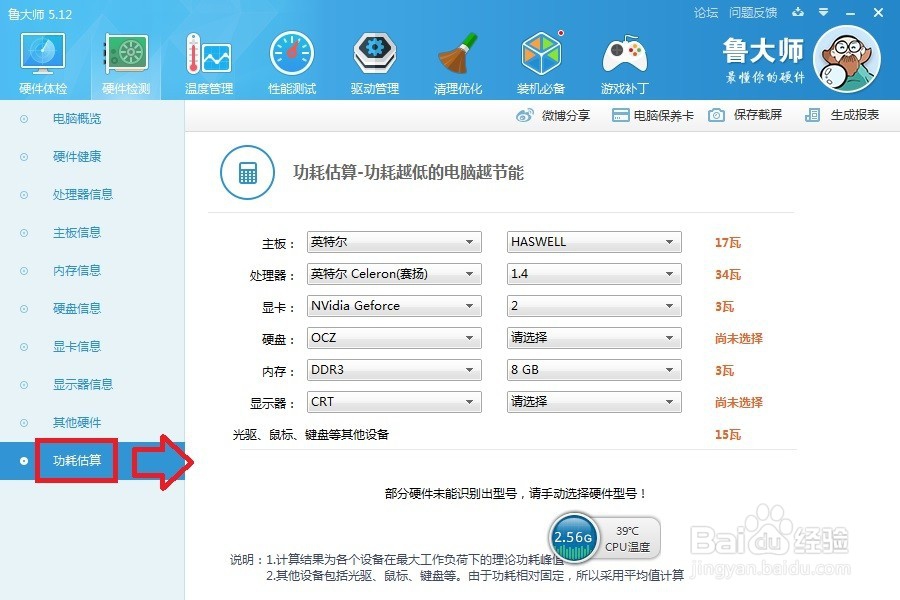Image resolution: width=900 pixels, height=600 pixels.
Task: Select 显示器信息 in the sidebar
Action: tap(83, 385)
